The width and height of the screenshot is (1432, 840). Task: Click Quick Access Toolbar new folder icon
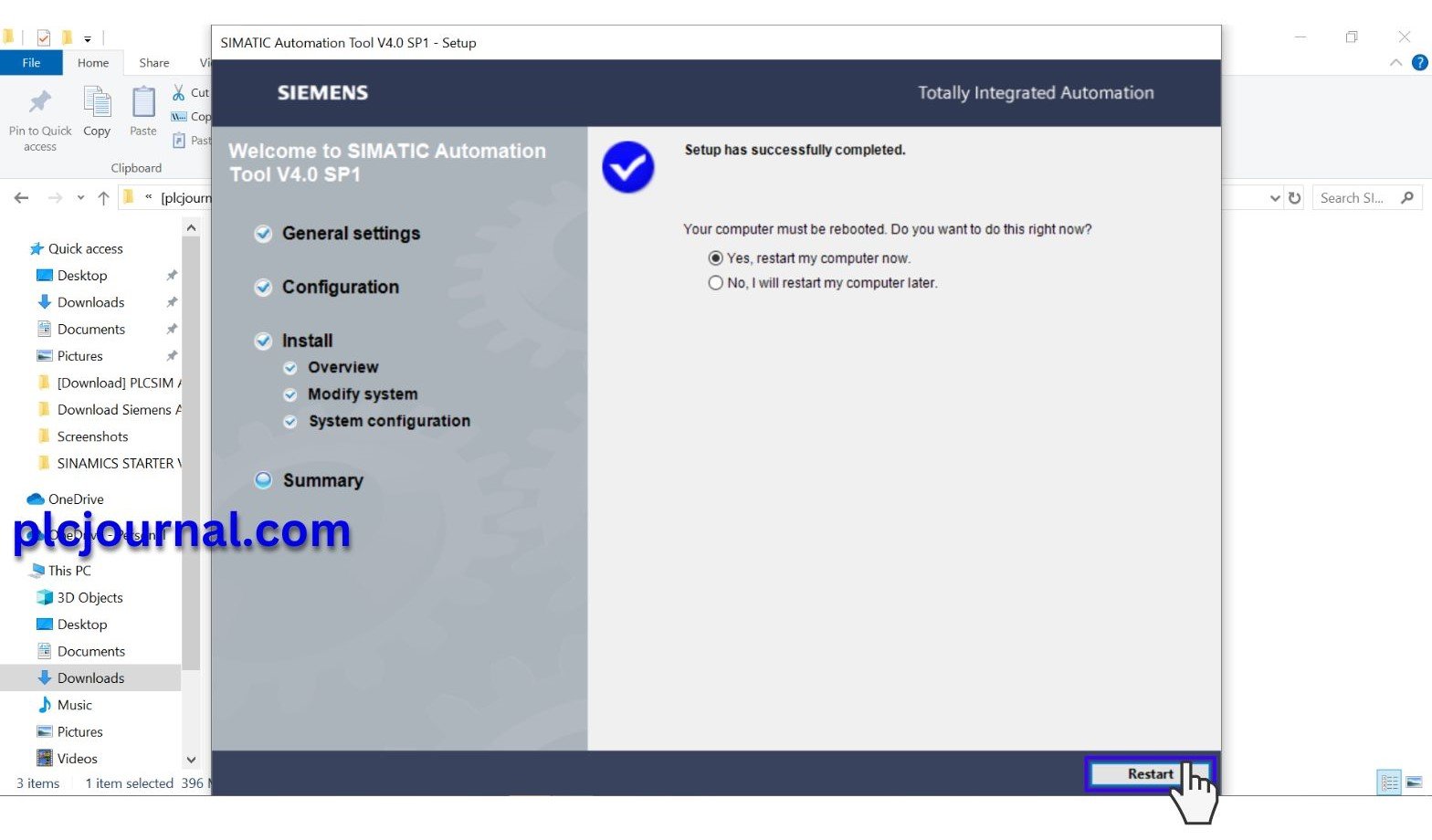(x=67, y=37)
